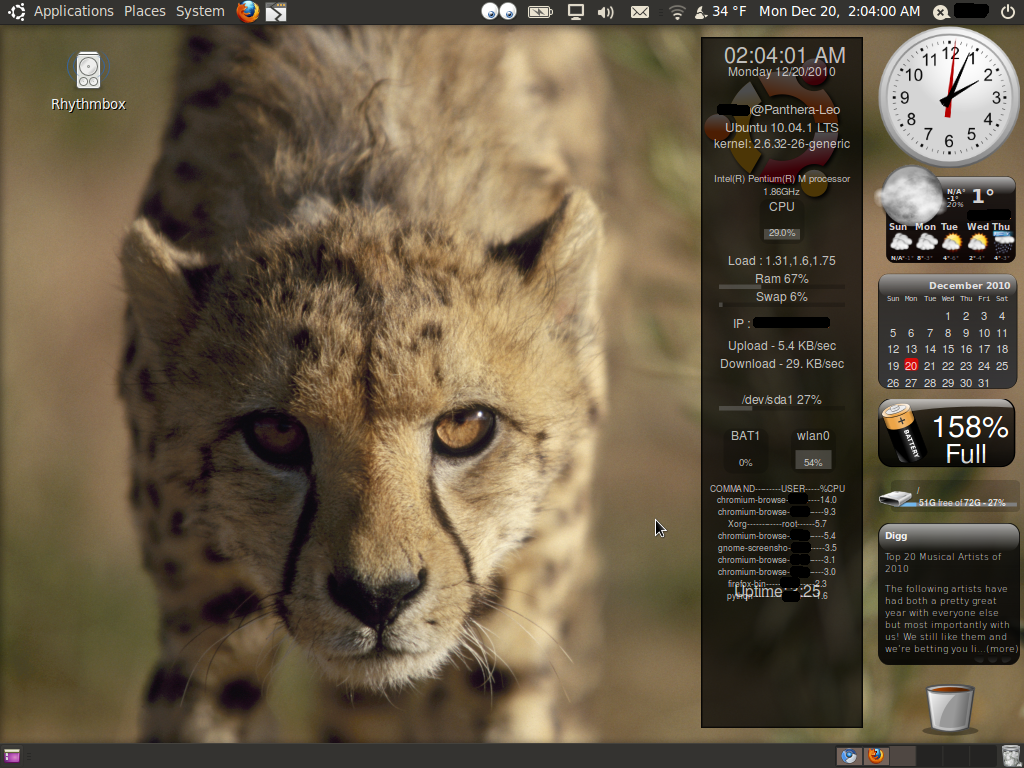Launch Firefox from the top panel
The height and width of the screenshot is (768, 1024).
tap(248, 12)
